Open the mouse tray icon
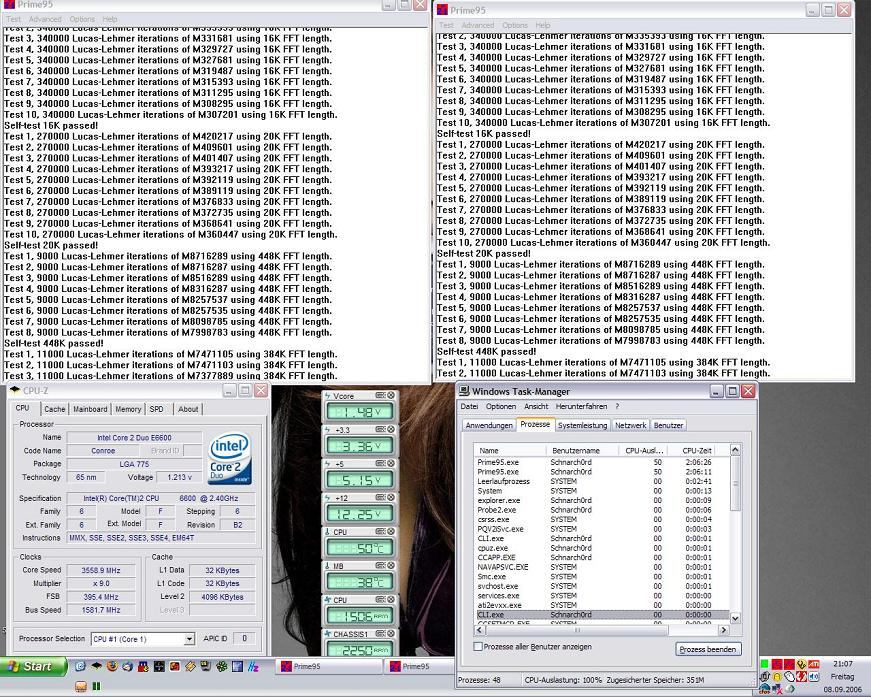 tap(789, 676)
